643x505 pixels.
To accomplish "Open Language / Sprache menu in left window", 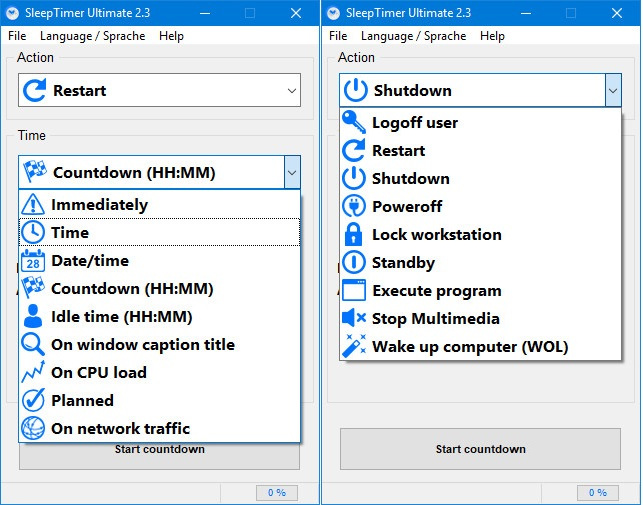I will tap(93, 36).
